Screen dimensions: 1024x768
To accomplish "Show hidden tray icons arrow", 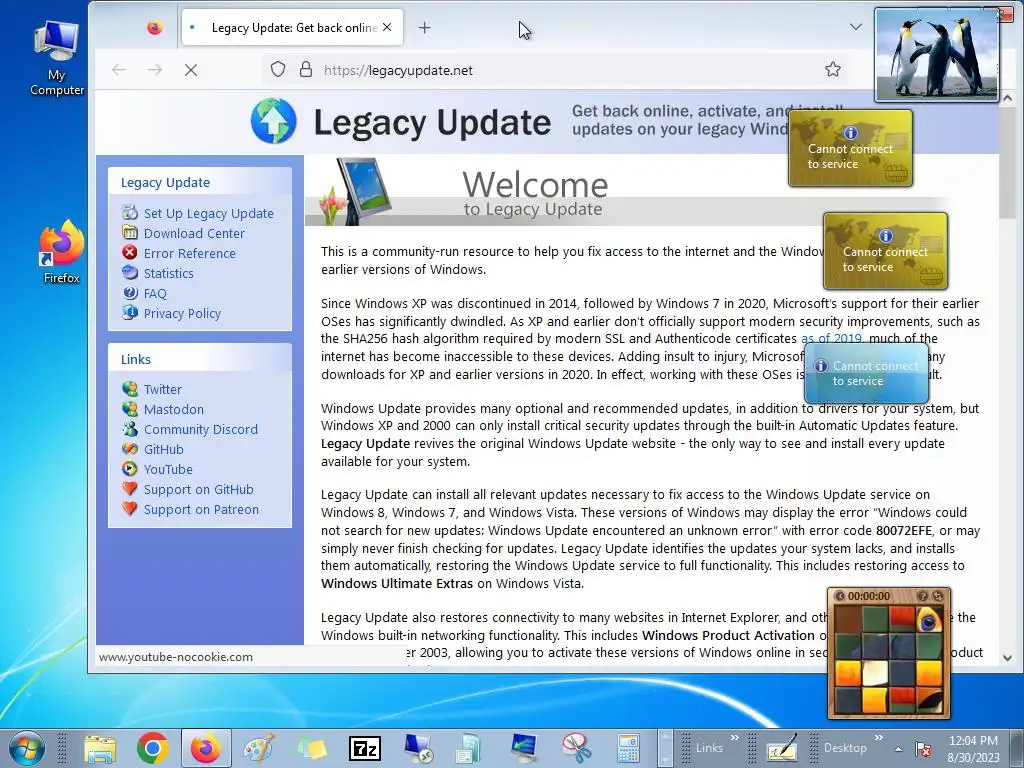I will coord(899,749).
